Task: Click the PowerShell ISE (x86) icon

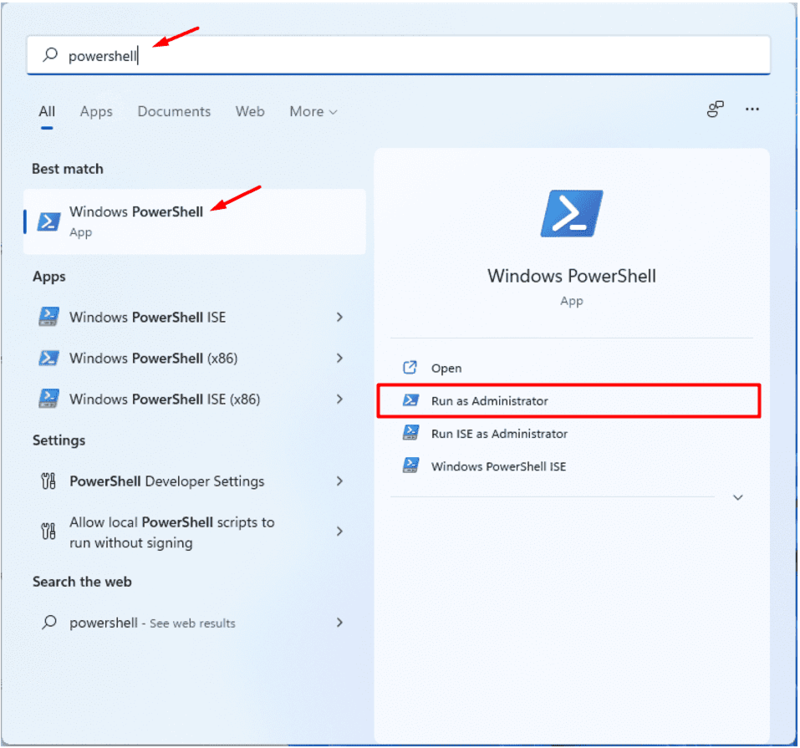Action: point(48,398)
